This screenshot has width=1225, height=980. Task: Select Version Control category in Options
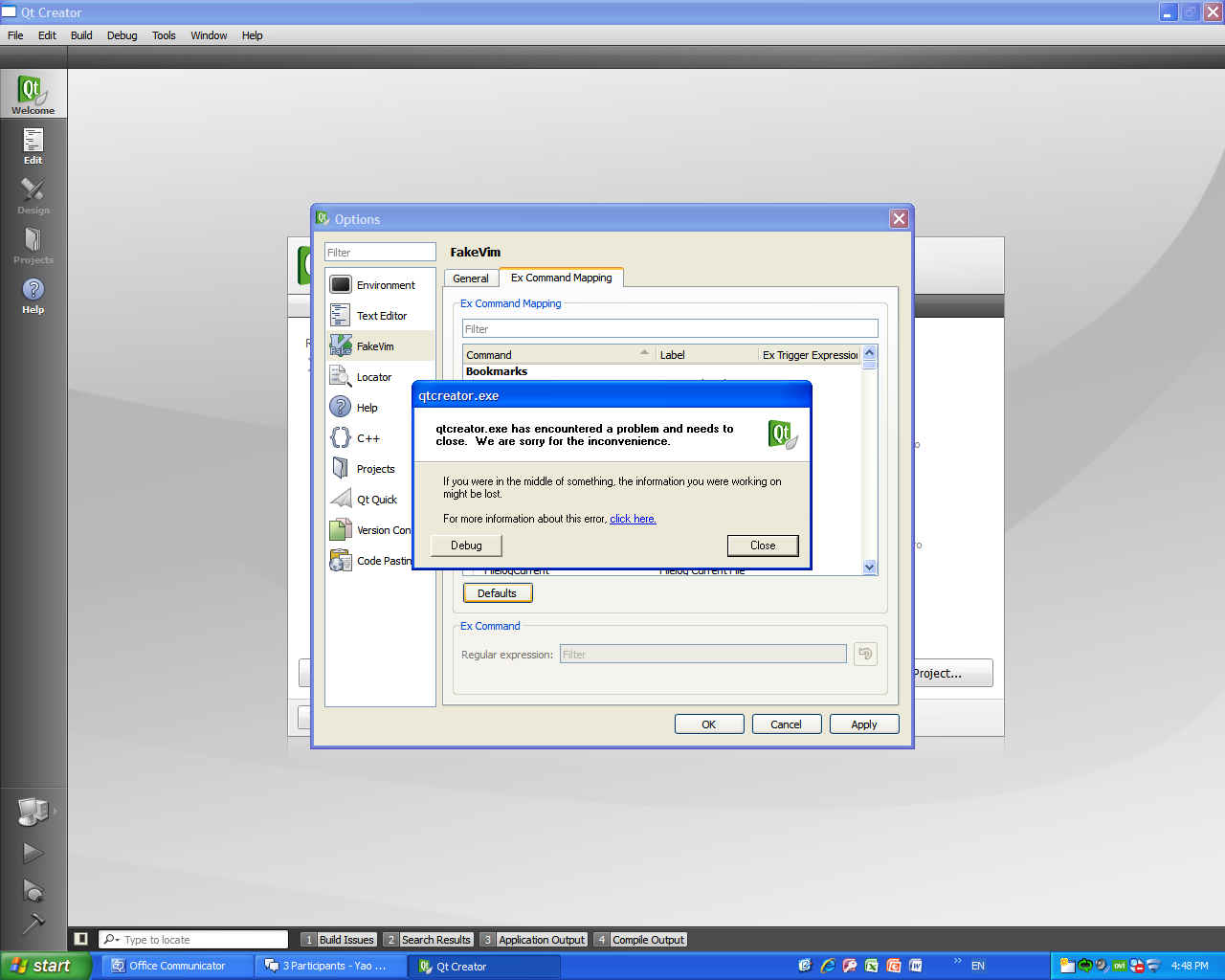click(369, 530)
